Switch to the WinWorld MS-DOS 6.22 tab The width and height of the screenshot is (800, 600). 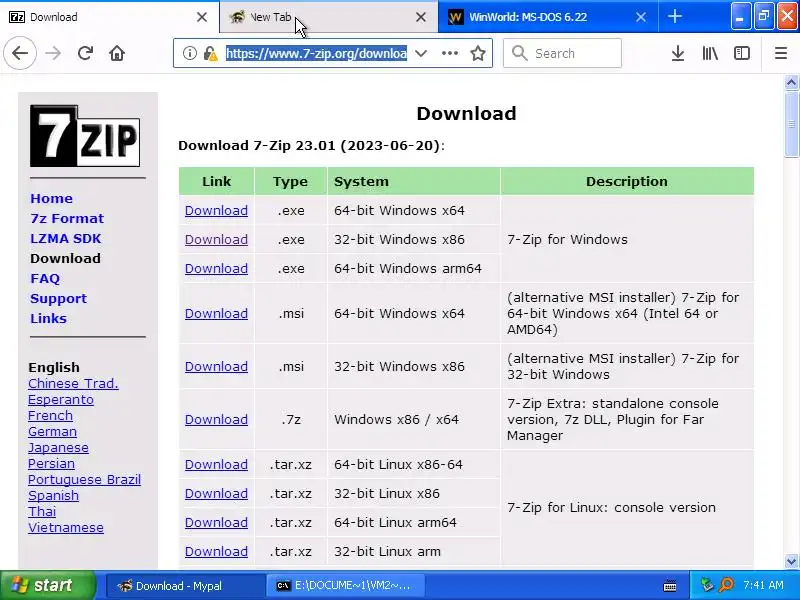click(x=547, y=17)
